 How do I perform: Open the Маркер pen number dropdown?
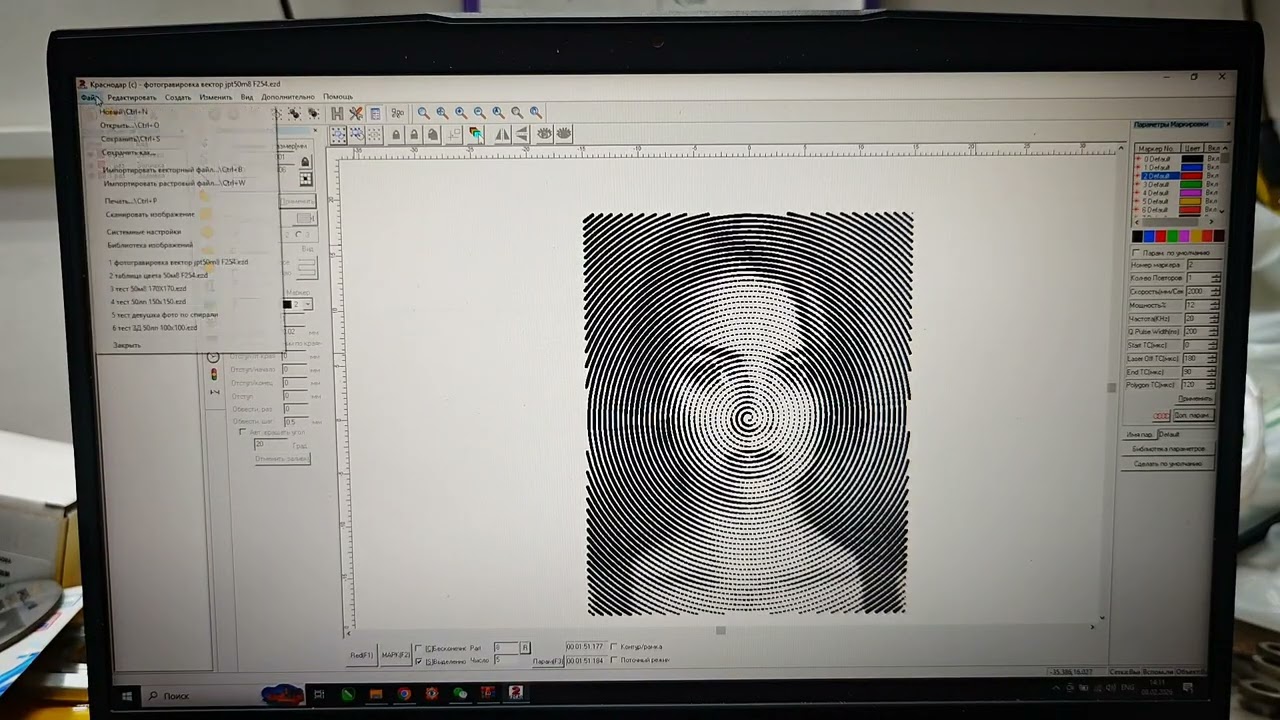[x=307, y=304]
